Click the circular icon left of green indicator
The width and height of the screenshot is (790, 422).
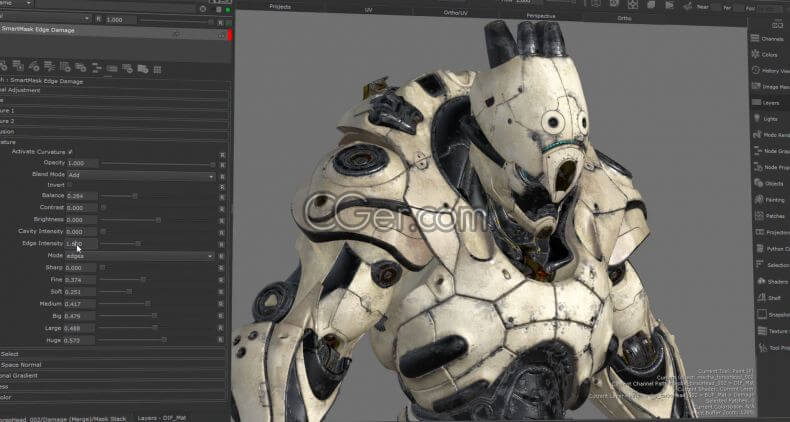(x=203, y=9)
